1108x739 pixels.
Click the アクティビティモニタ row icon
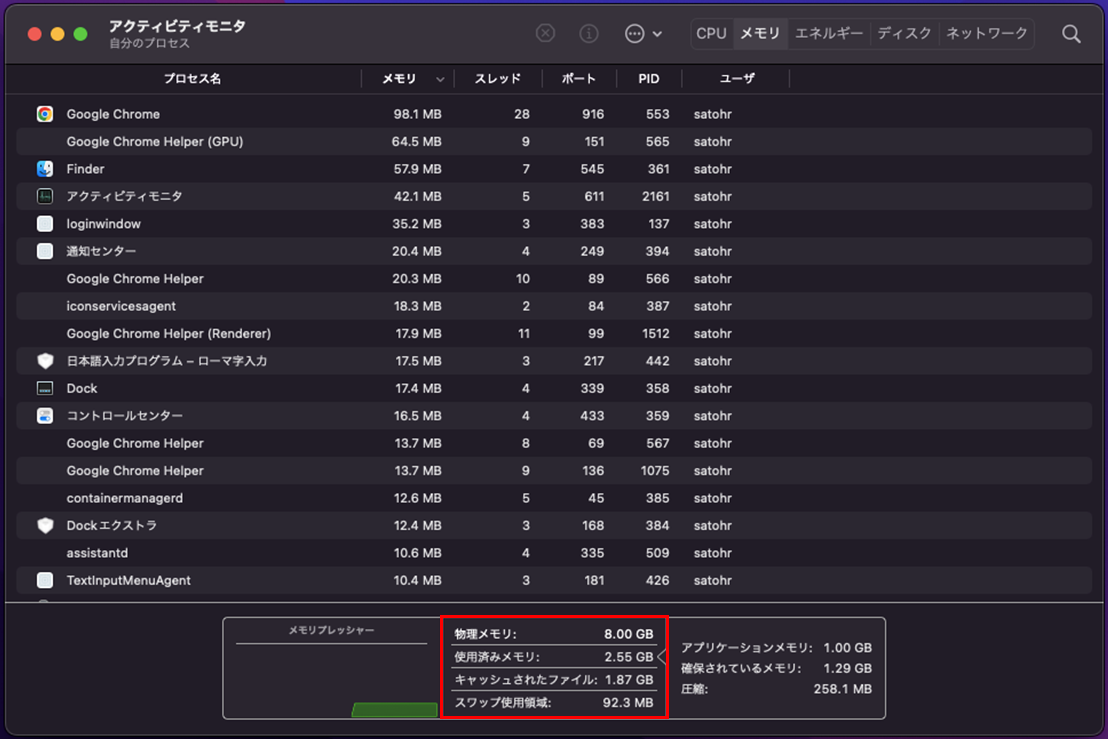coord(45,196)
